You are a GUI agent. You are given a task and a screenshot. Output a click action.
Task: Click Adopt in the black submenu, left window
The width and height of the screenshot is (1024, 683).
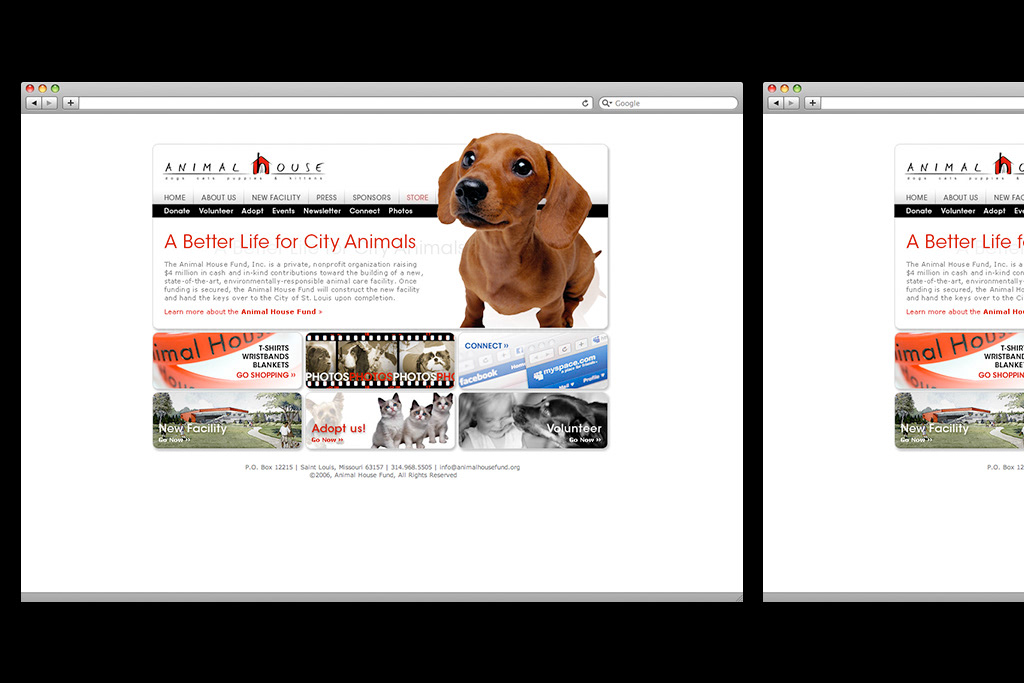[252, 211]
